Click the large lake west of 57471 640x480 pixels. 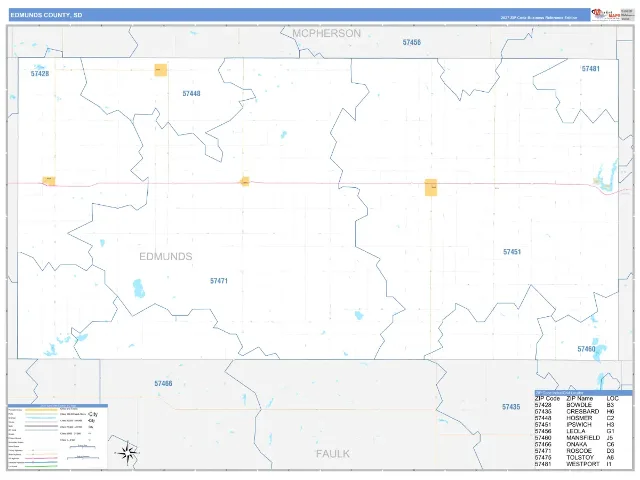tap(139, 289)
